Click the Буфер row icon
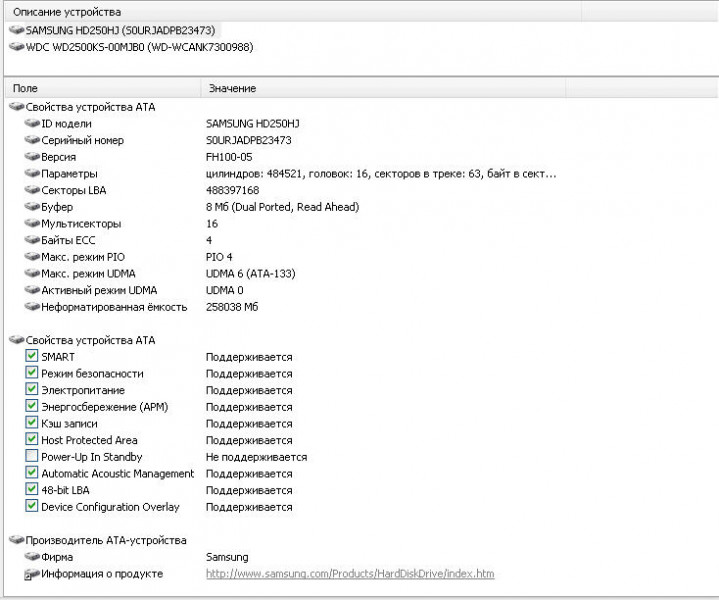The height and width of the screenshot is (600, 719). pos(32,207)
